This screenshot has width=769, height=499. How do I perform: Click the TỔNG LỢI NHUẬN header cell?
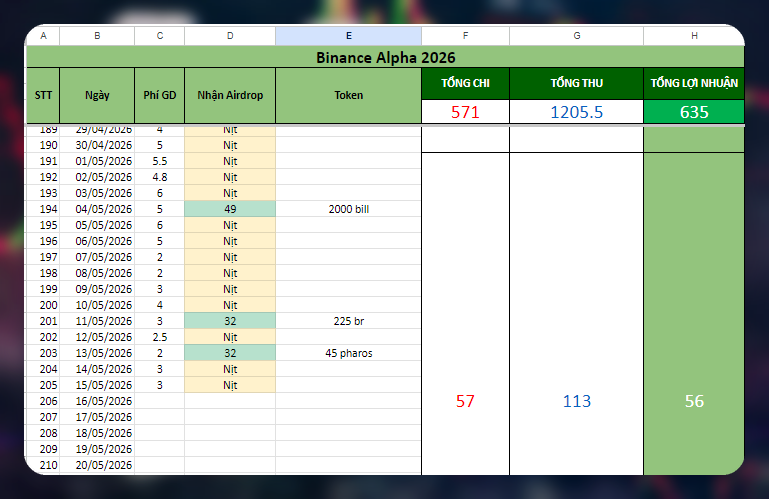(x=694, y=83)
